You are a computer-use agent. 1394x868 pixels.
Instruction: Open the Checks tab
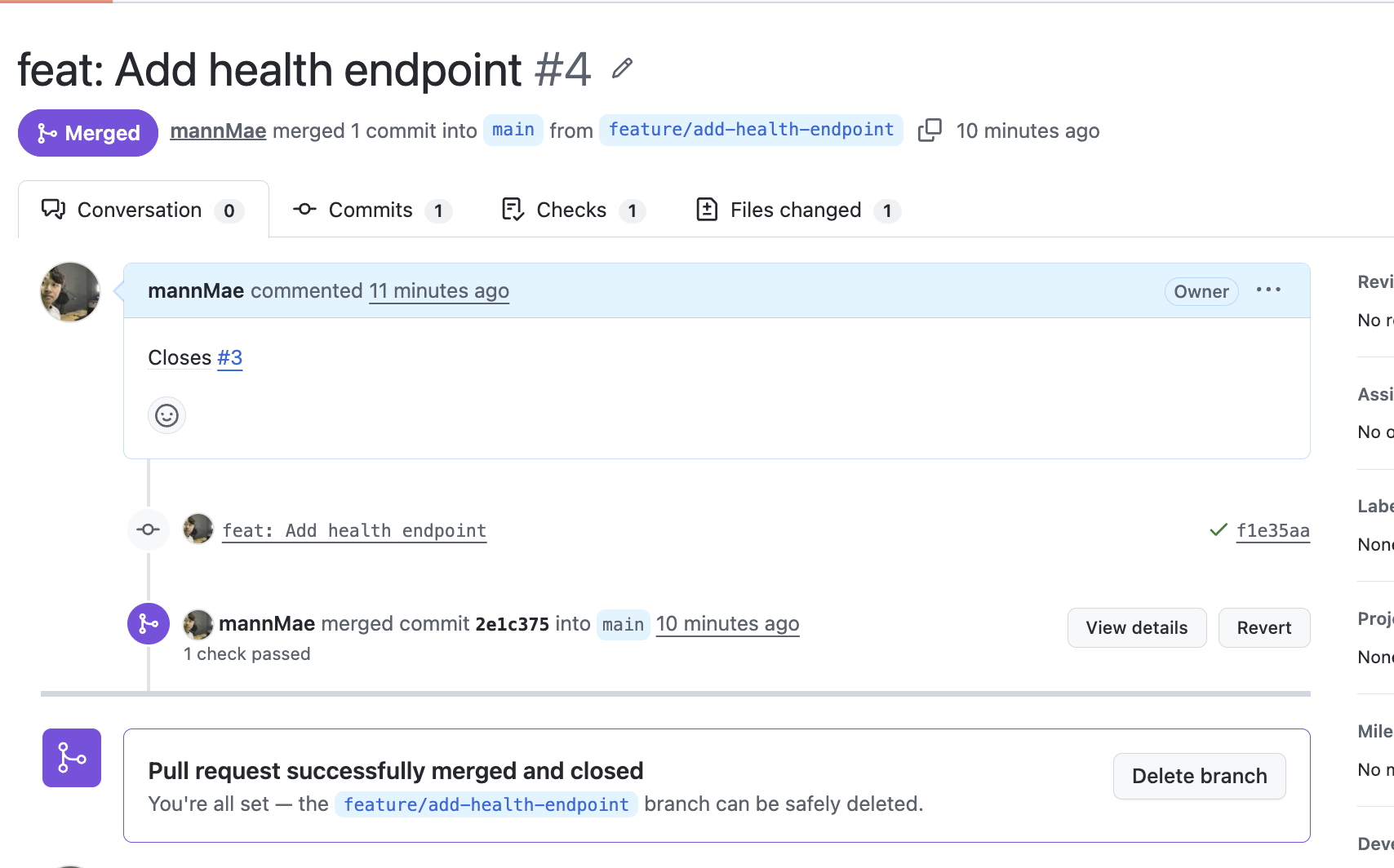click(573, 210)
